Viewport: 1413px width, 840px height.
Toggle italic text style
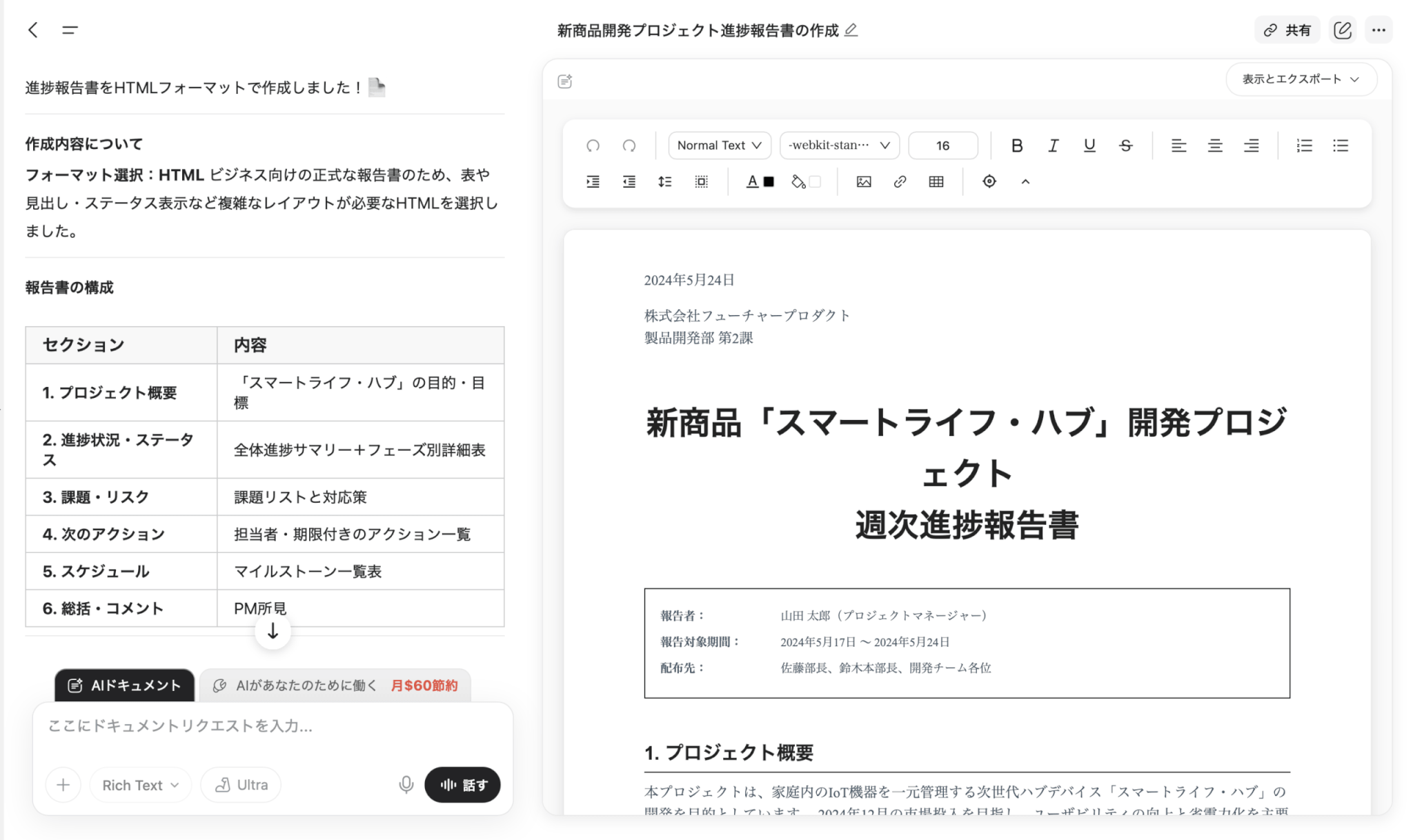(1053, 146)
